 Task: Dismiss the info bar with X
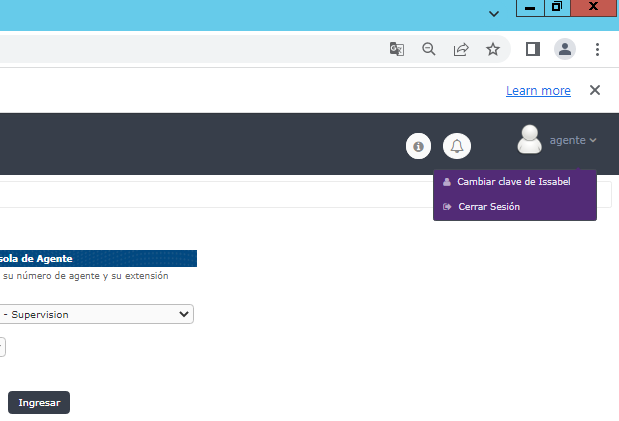tap(595, 90)
